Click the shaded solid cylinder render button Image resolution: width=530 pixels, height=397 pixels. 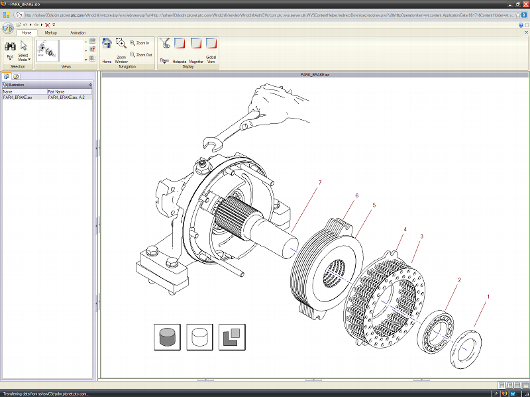pyautogui.click(x=167, y=337)
